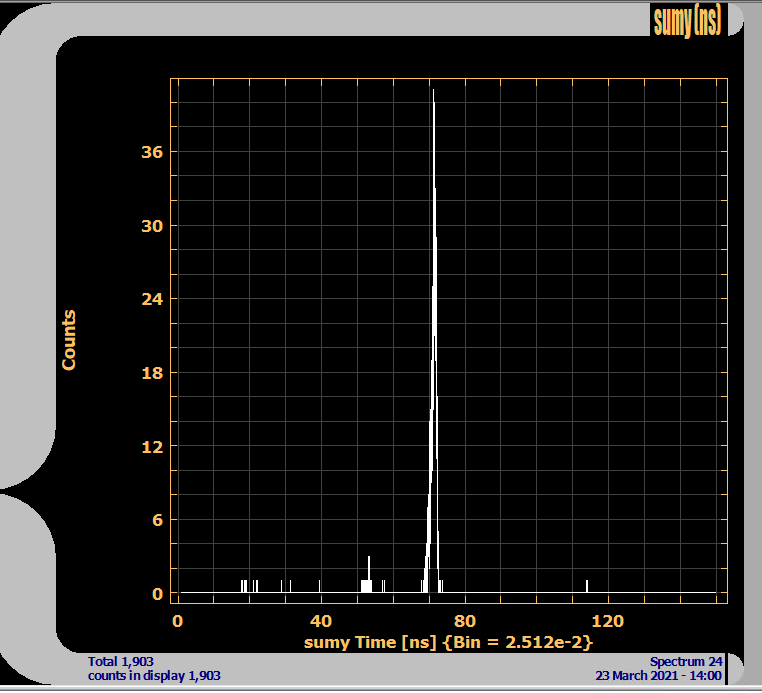Click the 40 tick on the x-axis
Image resolution: width=762 pixels, height=693 pixels.
[321, 621]
